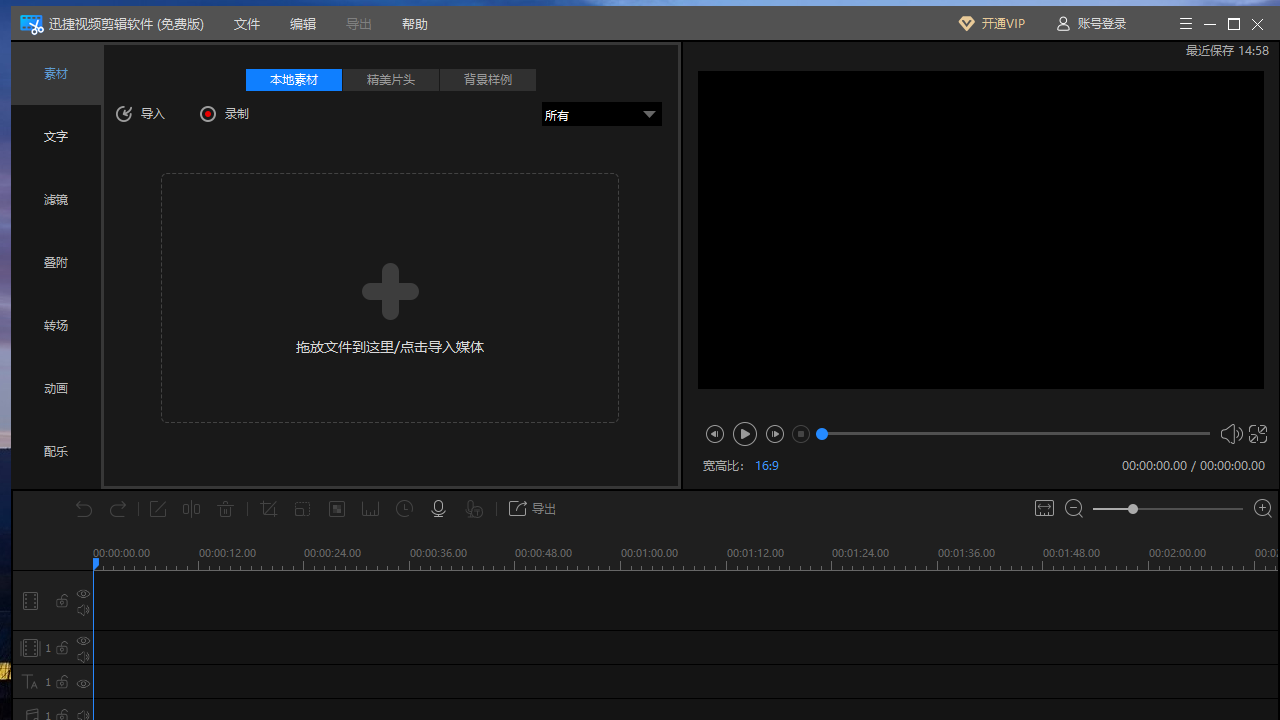Enter fullscreen preview mode
This screenshot has width=1280, height=720.
[1258, 434]
